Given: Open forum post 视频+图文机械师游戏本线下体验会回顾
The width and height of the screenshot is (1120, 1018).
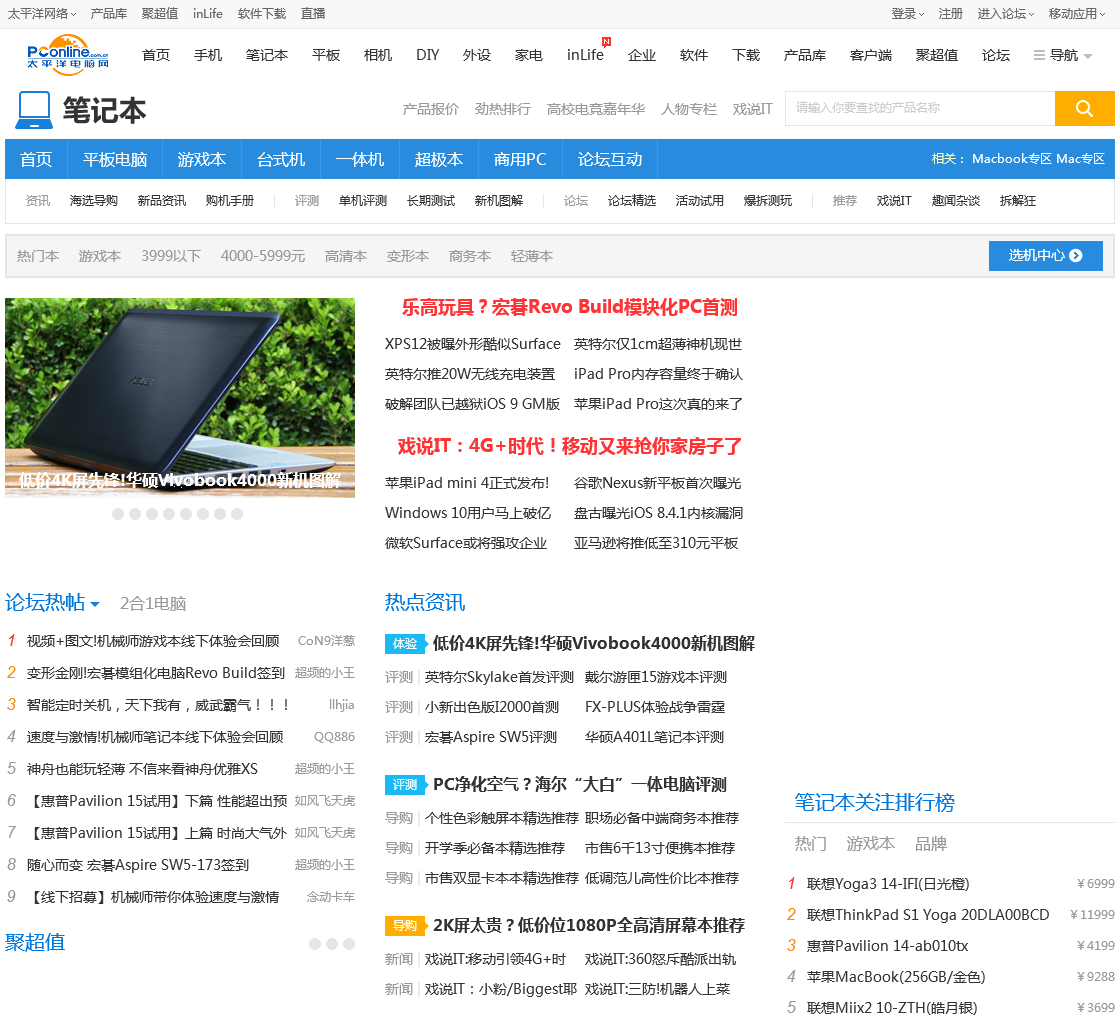Looking at the screenshot, I should [x=153, y=642].
